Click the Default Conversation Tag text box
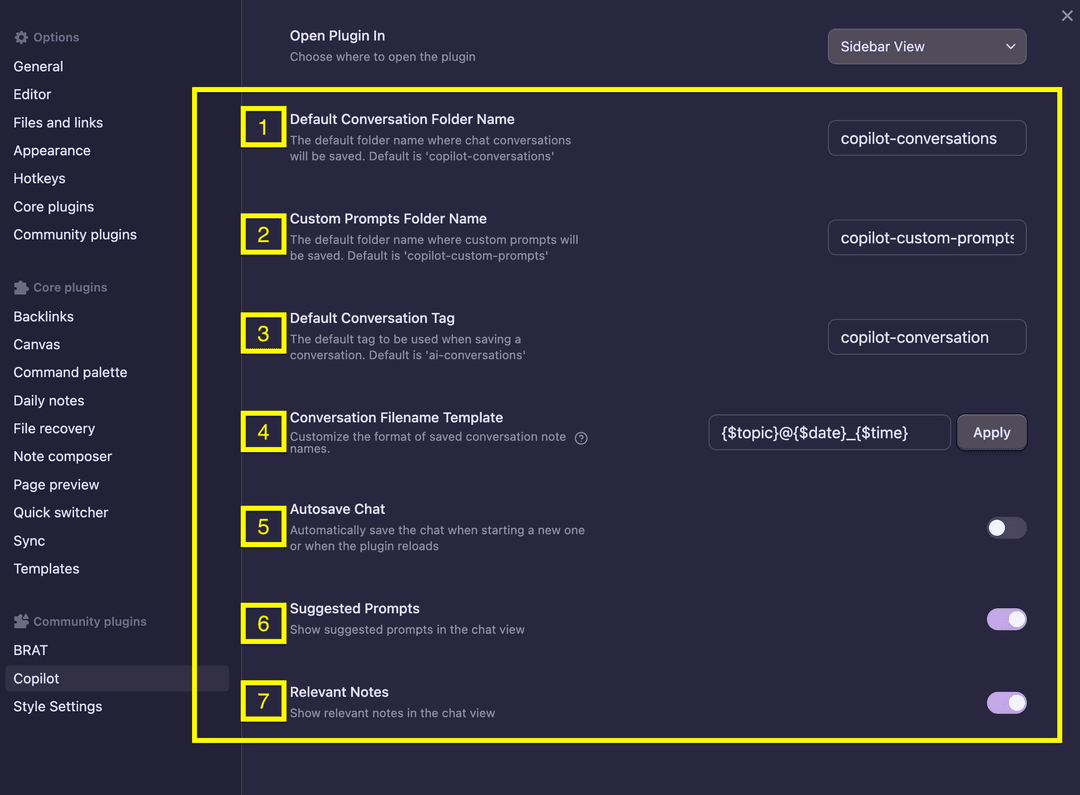 pyautogui.click(x=926, y=337)
